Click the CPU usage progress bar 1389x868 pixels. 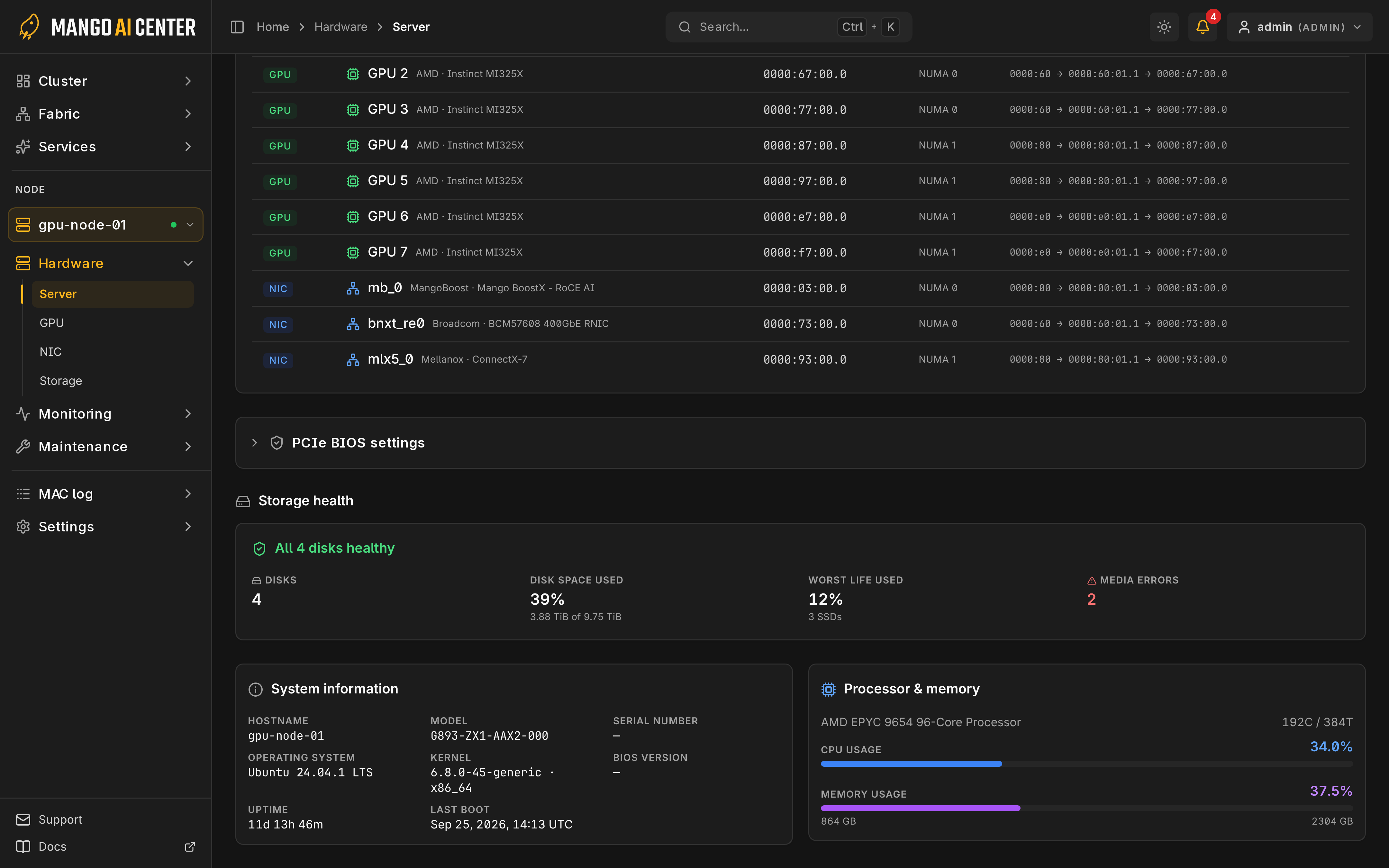pos(1086,764)
